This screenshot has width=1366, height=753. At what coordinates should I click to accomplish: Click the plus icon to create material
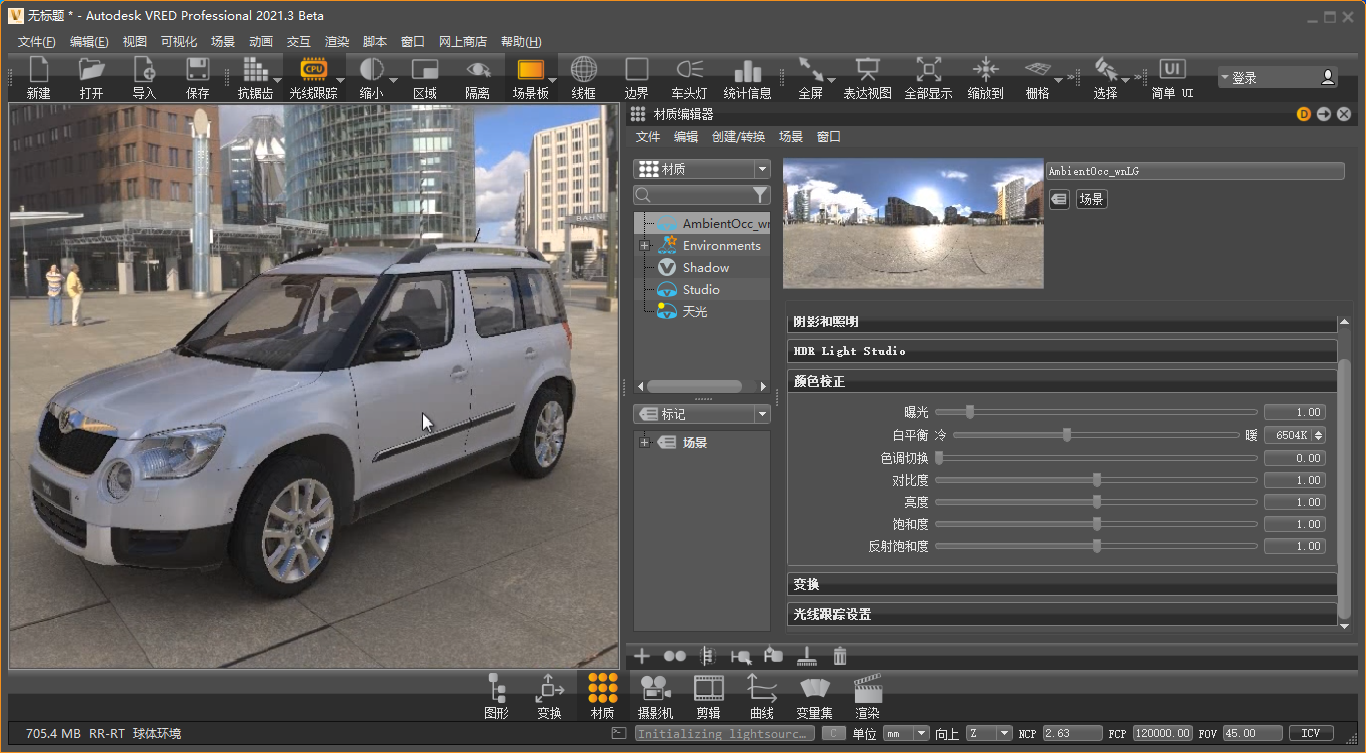pos(642,656)
